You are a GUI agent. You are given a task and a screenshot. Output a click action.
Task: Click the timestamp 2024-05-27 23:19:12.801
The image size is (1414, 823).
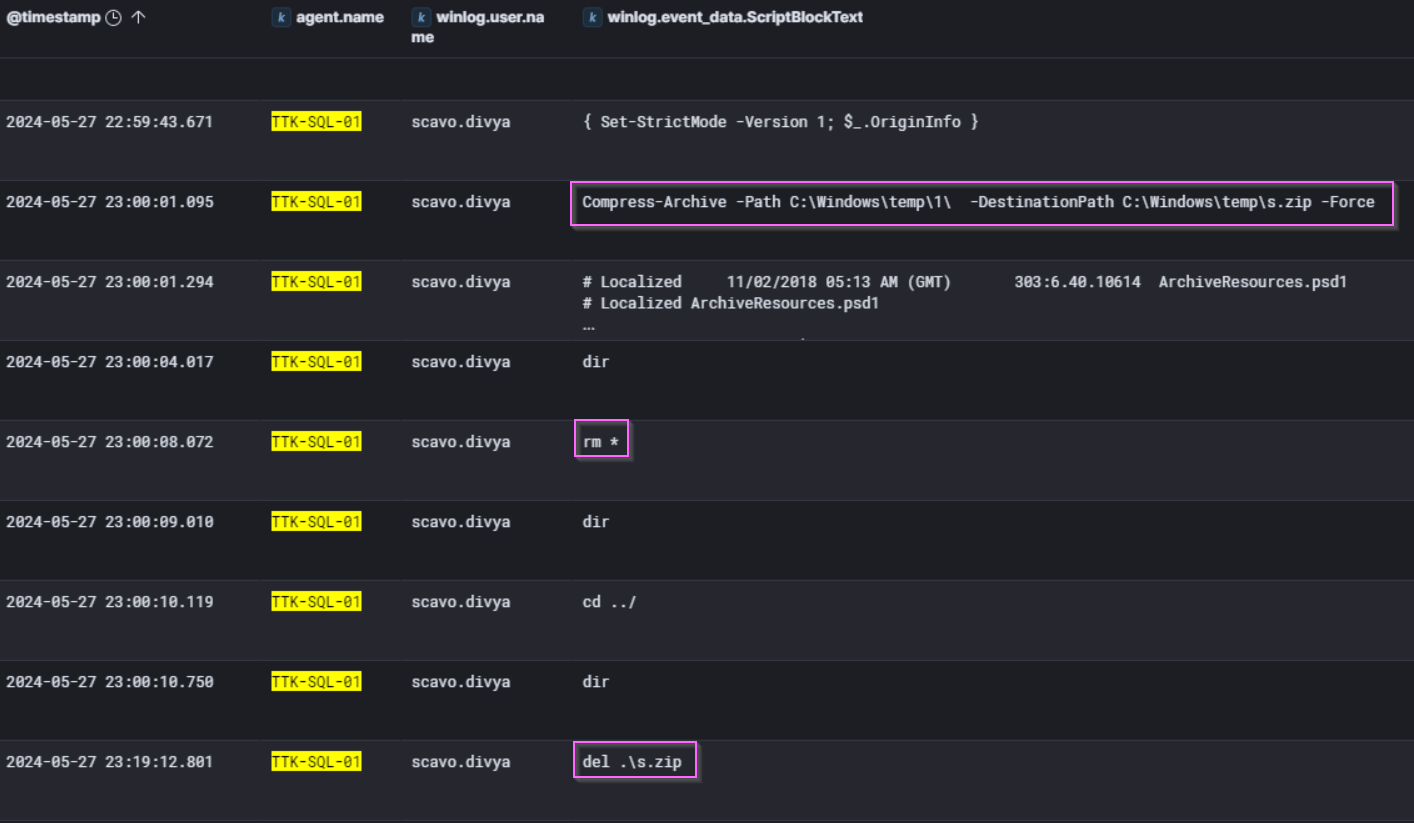tap(109, 762)
